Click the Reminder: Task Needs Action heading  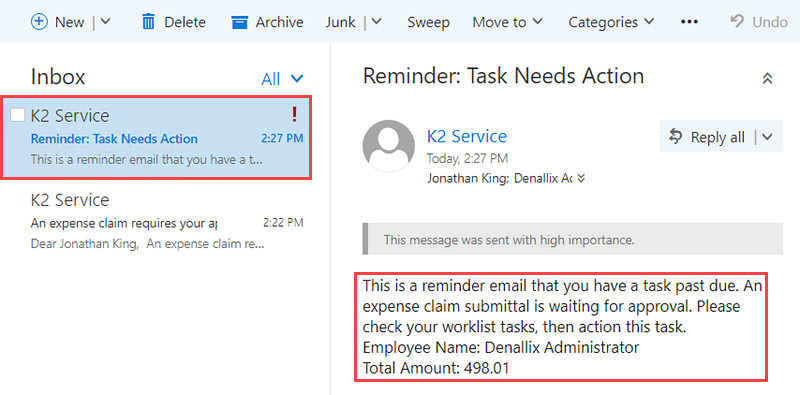tap(503, 76)
